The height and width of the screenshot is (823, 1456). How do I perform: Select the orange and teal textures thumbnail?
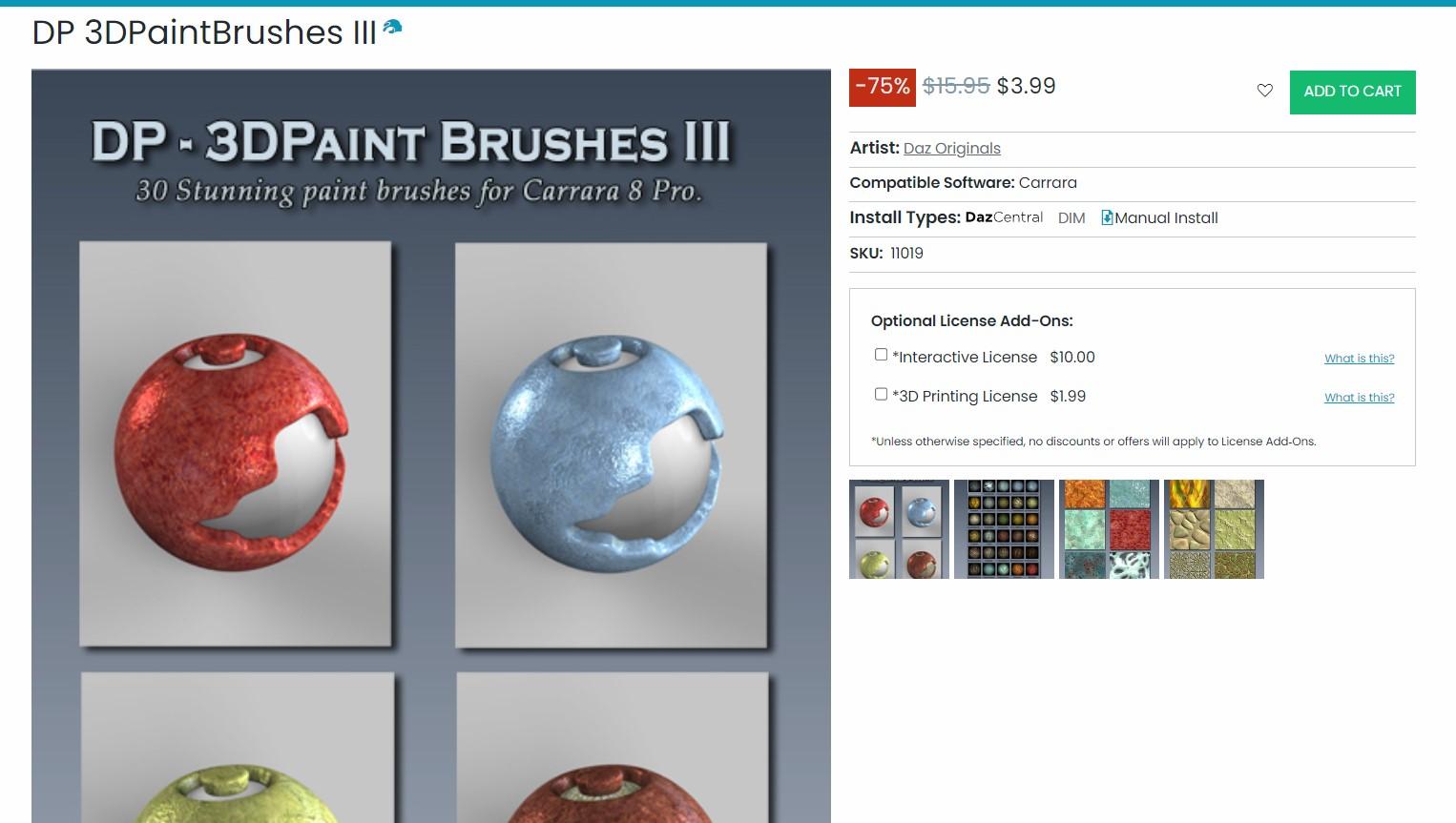pos(1109,529)
